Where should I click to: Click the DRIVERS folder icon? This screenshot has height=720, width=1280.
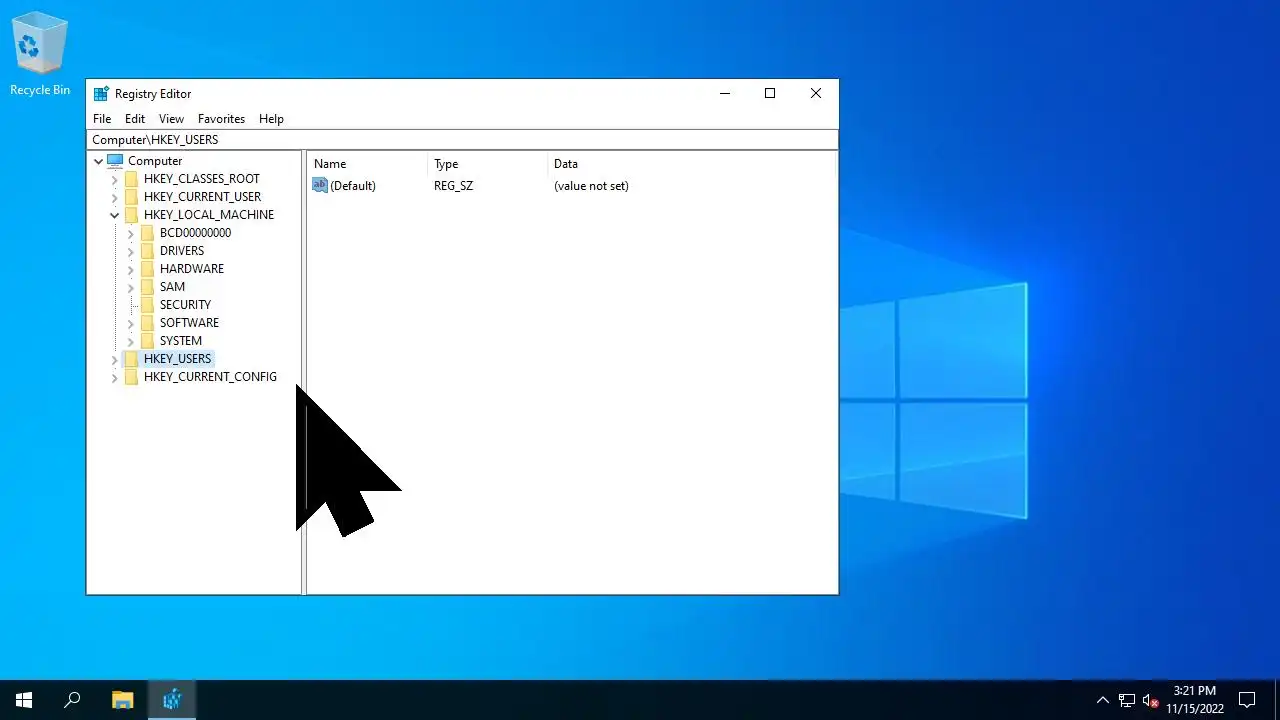[x=147, y=251]
